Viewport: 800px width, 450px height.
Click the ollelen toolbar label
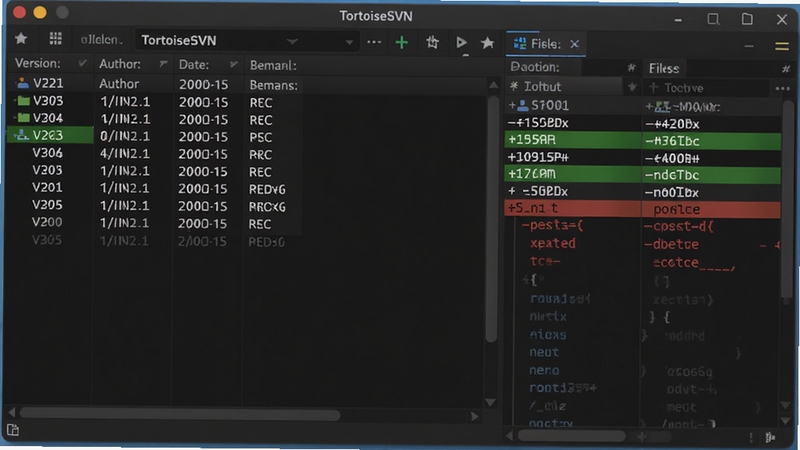101,40
